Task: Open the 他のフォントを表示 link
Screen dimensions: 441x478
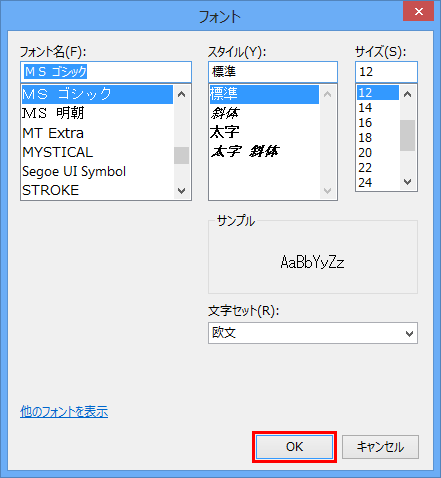Action: (x=64, y=412)
